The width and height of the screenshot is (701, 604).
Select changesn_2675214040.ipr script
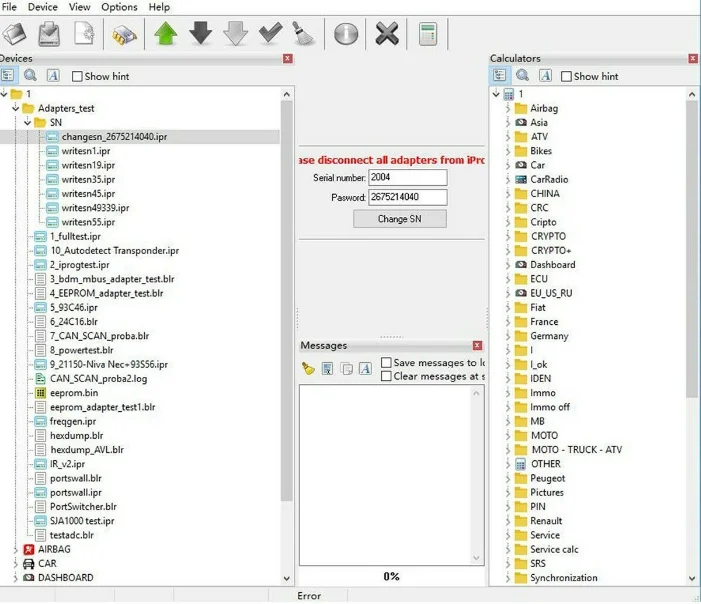114,136
